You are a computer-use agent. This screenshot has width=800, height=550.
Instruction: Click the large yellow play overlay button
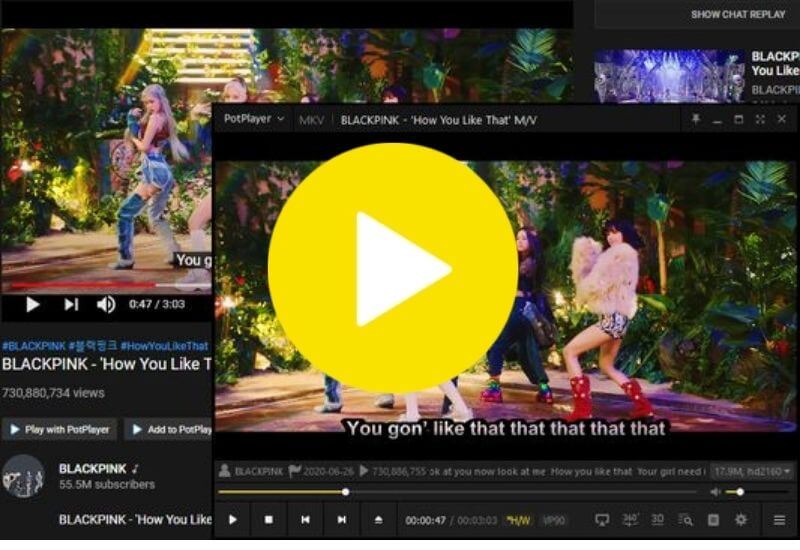point(393,268)
